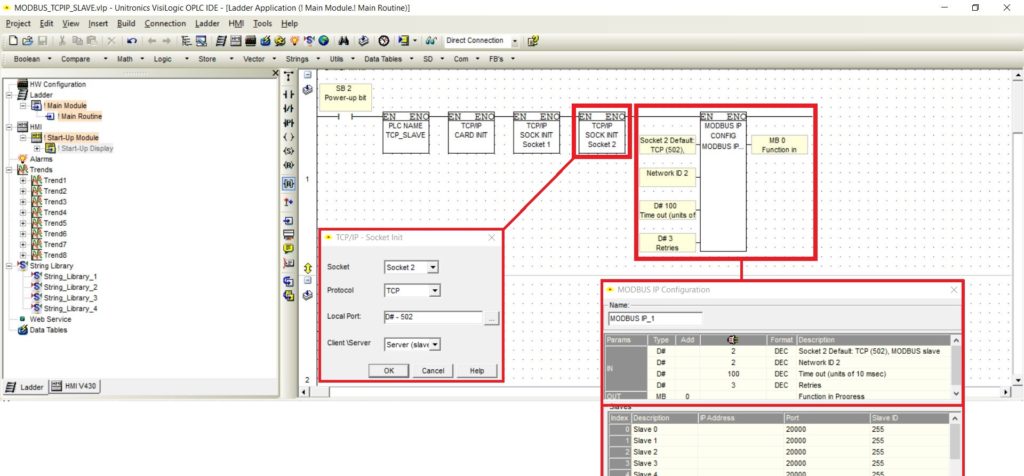Click the yellow comment note icon
Viewport: 1024px width, 476px height.
click(289, 247)
